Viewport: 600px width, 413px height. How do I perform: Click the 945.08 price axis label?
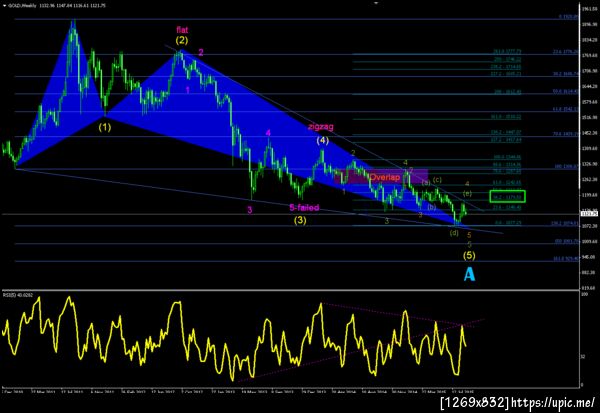tap(589, 257)
